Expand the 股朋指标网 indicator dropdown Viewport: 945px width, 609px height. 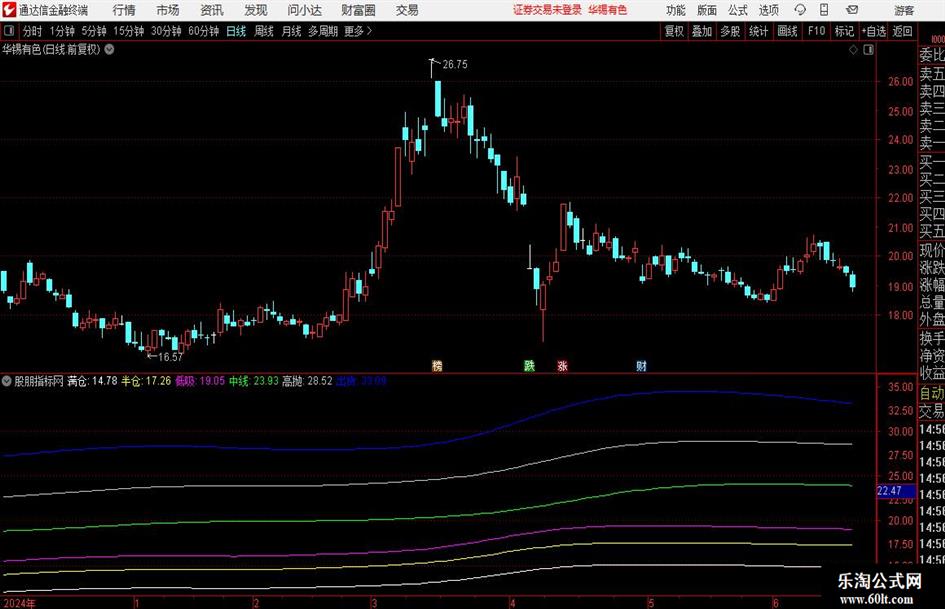pos(7,381)
